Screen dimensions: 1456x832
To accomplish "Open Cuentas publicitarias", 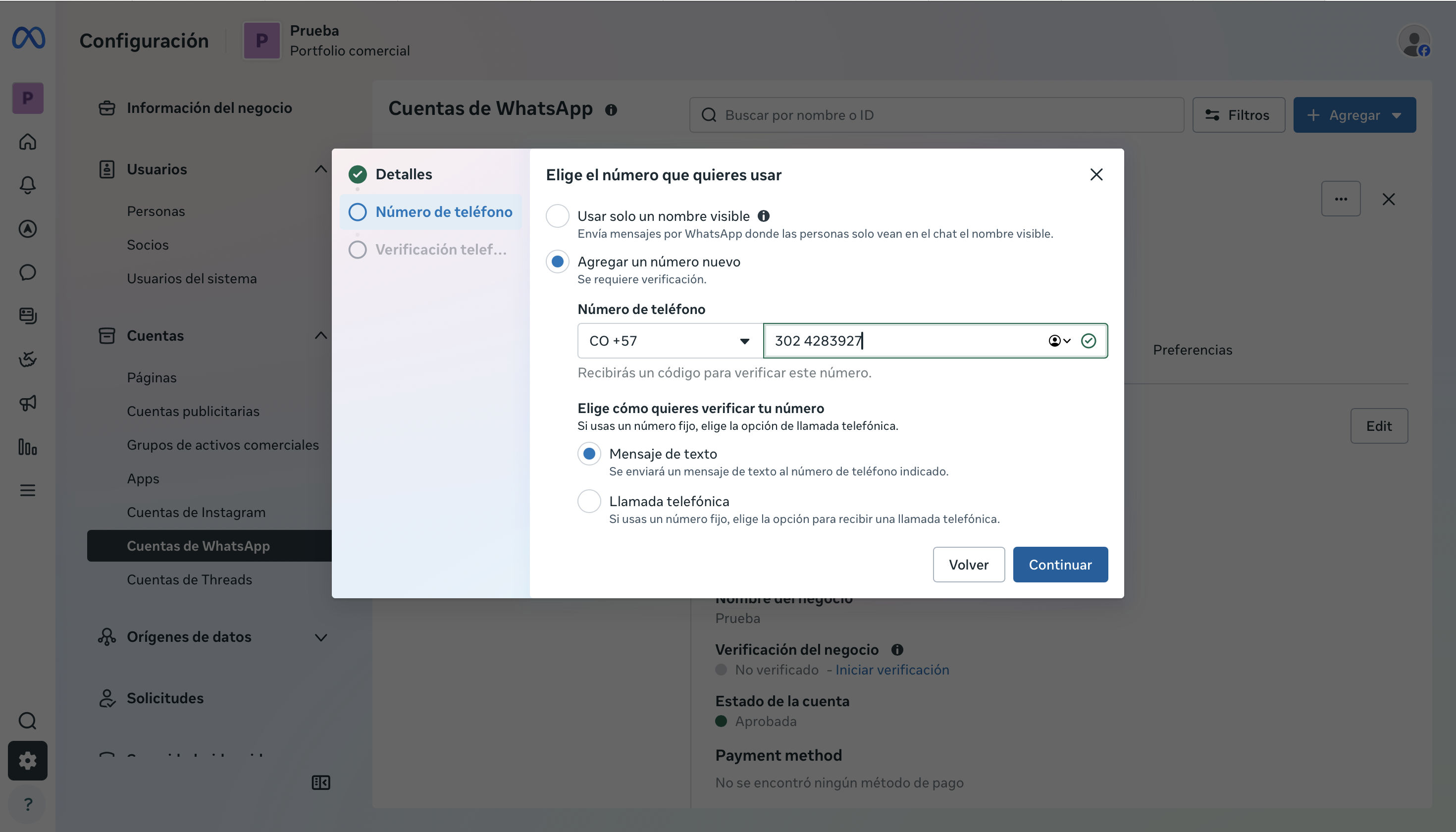I will tap(193, 412).
